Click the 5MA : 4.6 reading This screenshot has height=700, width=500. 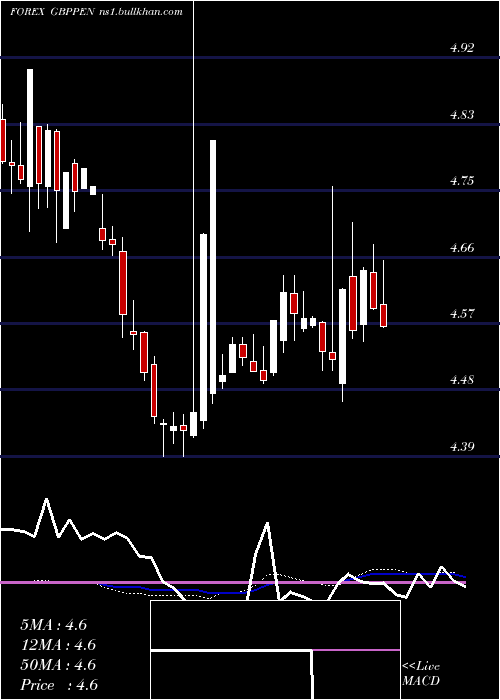click(x=54, y=625)
